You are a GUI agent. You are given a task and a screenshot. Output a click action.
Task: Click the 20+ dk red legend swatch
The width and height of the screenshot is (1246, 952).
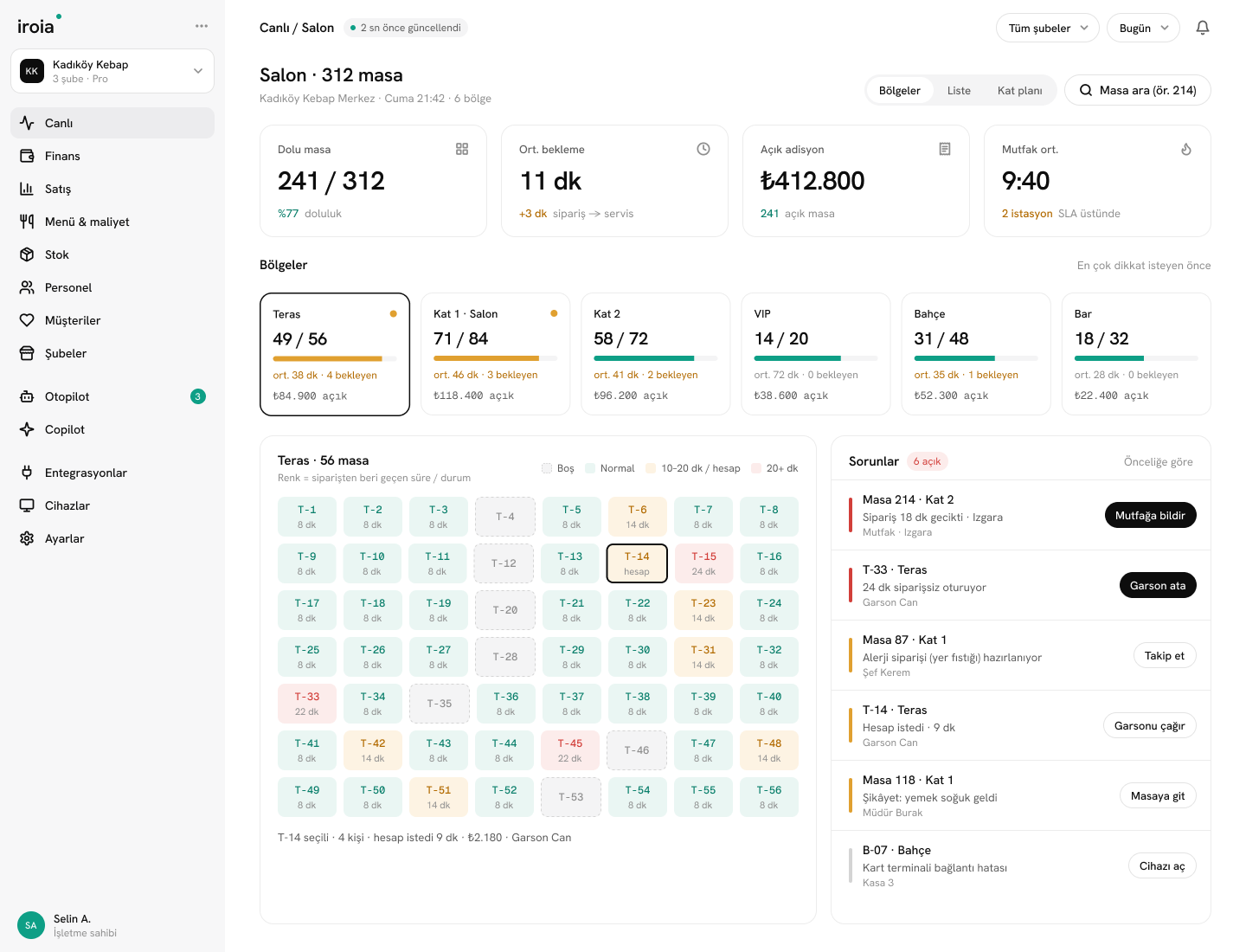756,468
